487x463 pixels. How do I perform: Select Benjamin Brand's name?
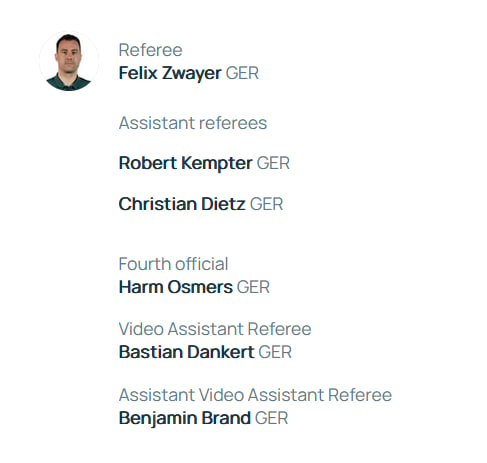click(185, 418)
